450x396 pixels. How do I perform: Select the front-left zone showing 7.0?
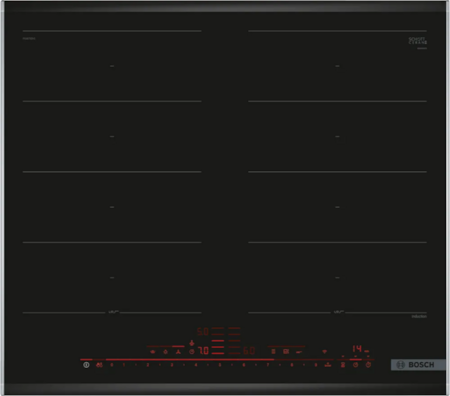203,351
